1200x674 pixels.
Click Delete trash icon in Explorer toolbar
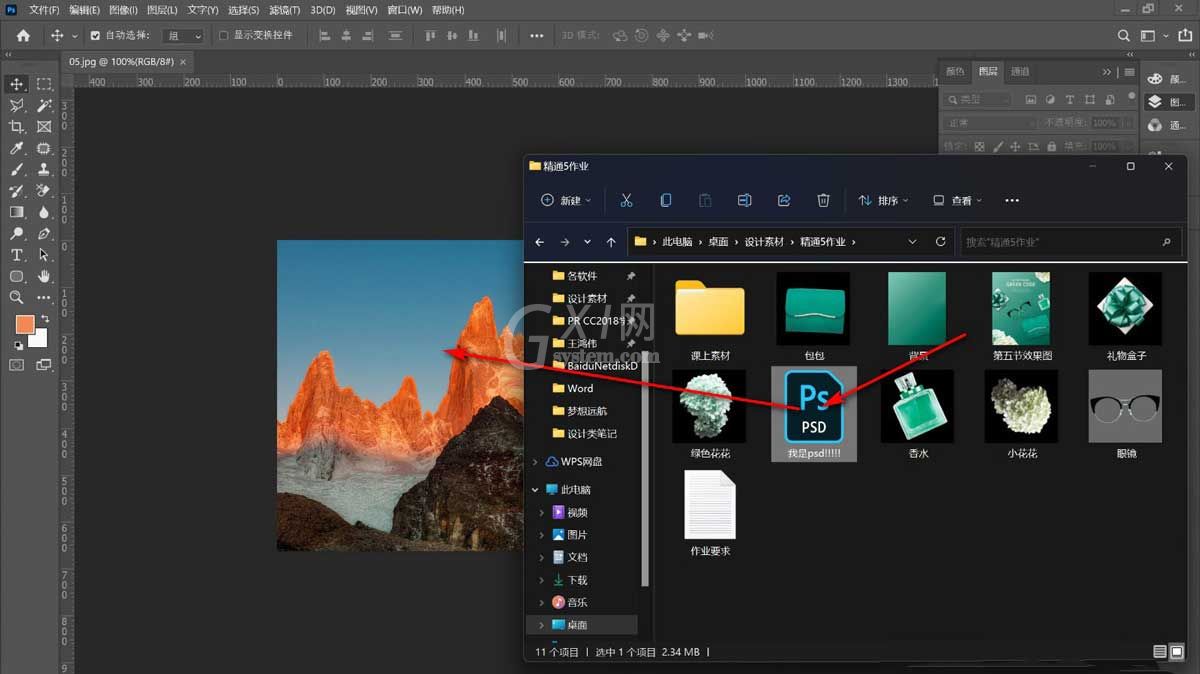point(823,200)
